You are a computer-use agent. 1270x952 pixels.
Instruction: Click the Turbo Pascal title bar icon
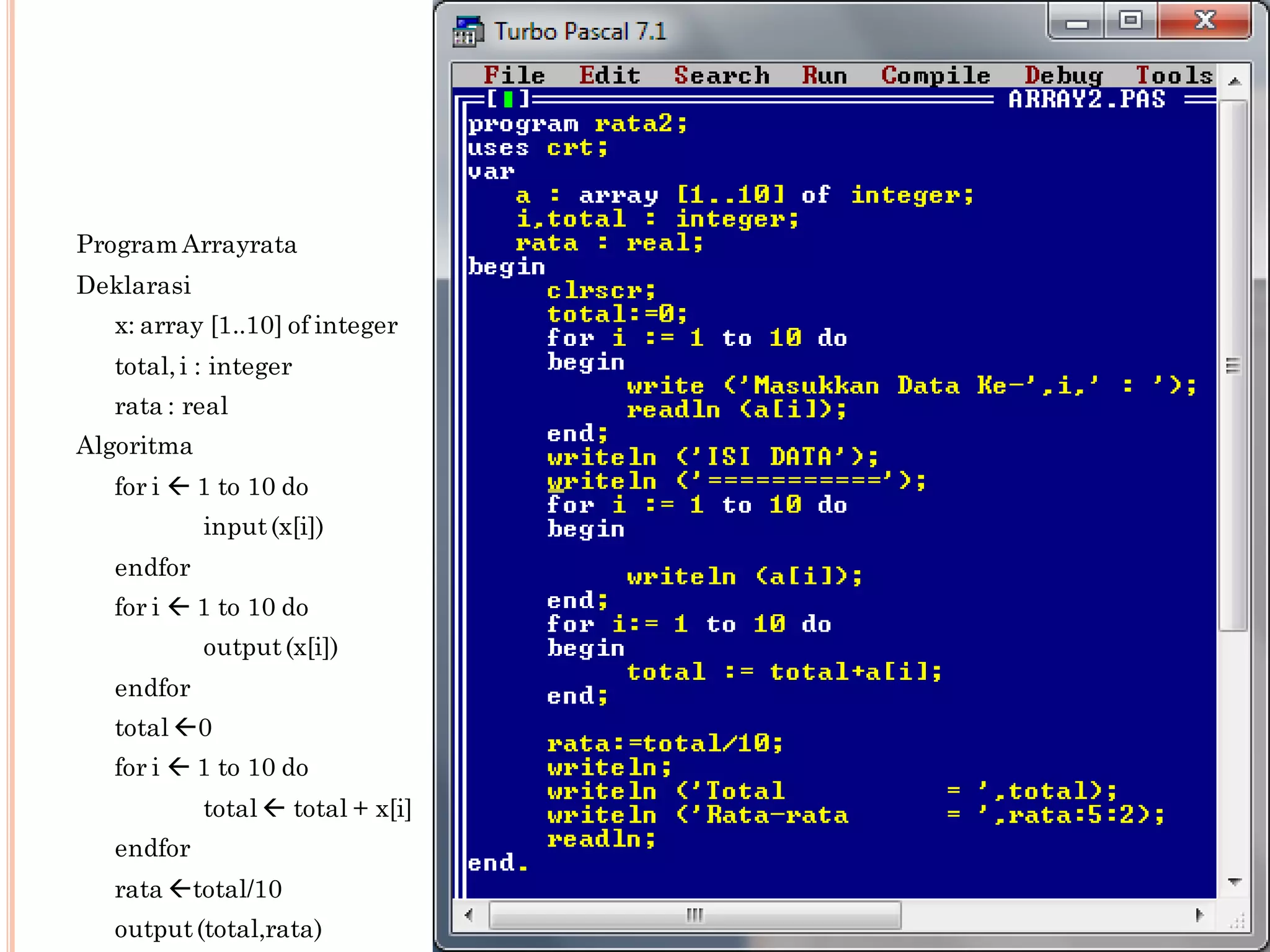tap(468, 32)
